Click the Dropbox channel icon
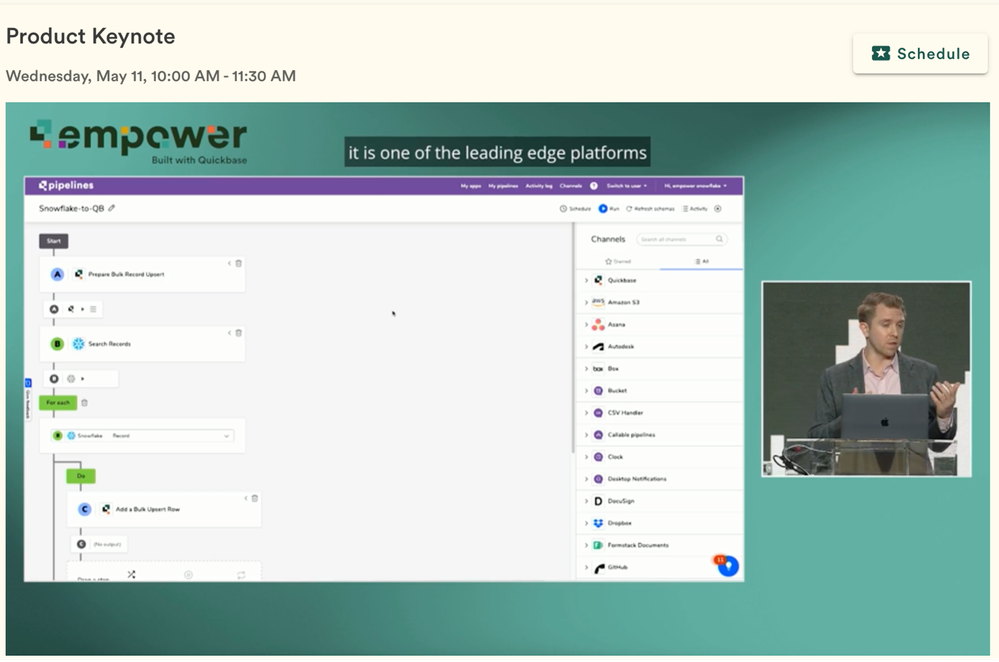The image size is (999, 662). click(598, 523)
